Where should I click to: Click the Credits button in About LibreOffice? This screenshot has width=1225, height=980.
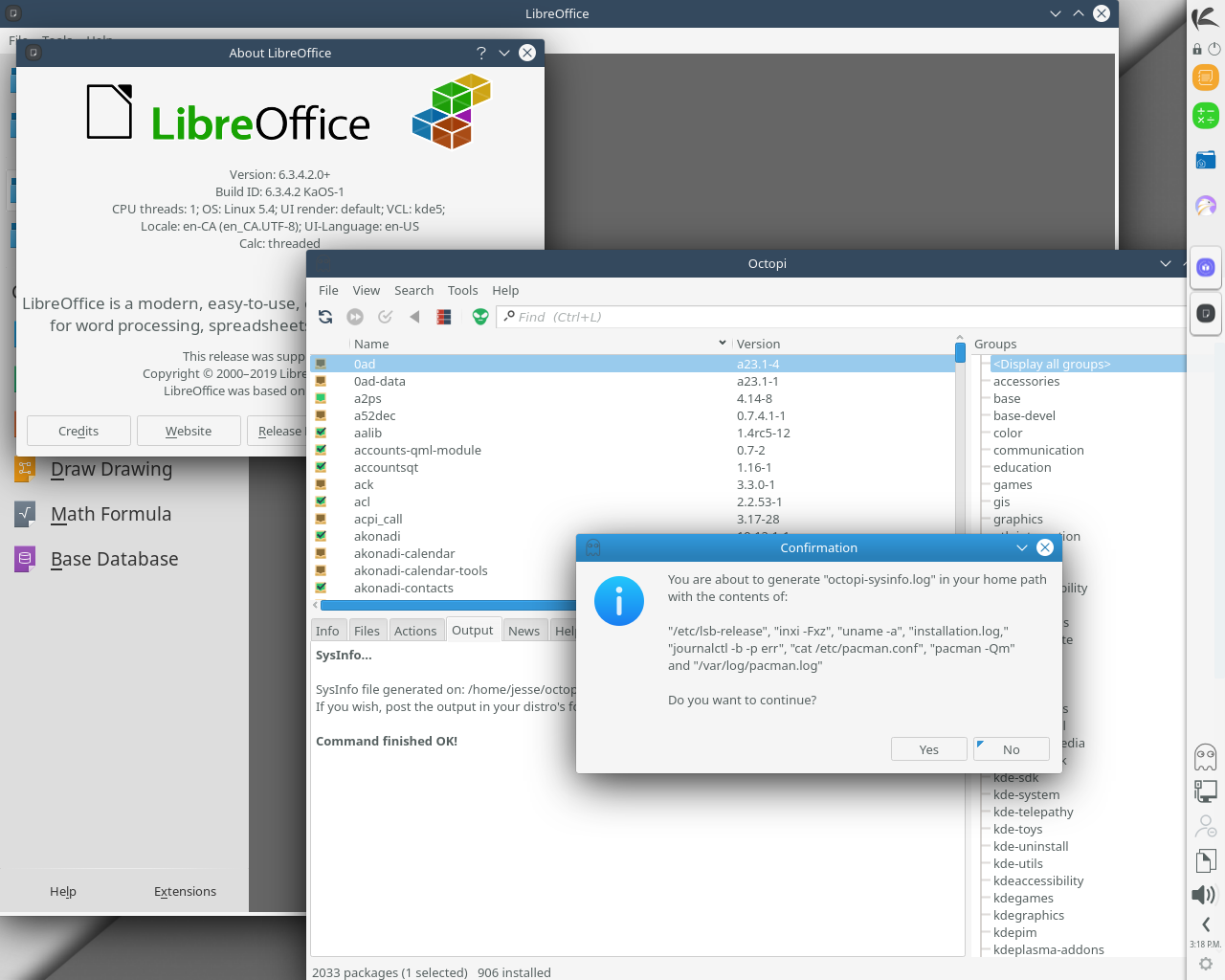pos(78,431)
